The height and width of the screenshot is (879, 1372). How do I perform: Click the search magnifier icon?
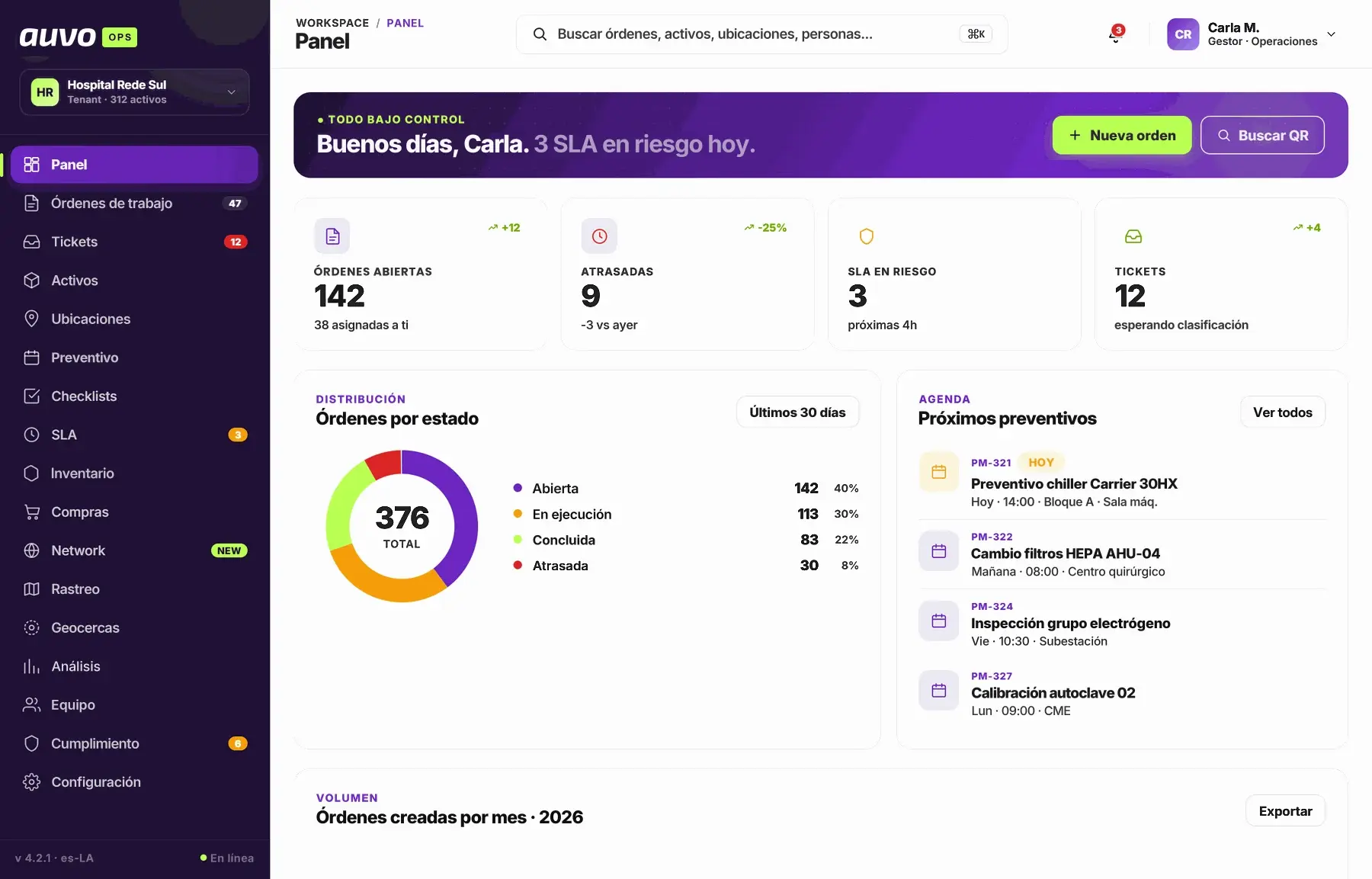540,34
